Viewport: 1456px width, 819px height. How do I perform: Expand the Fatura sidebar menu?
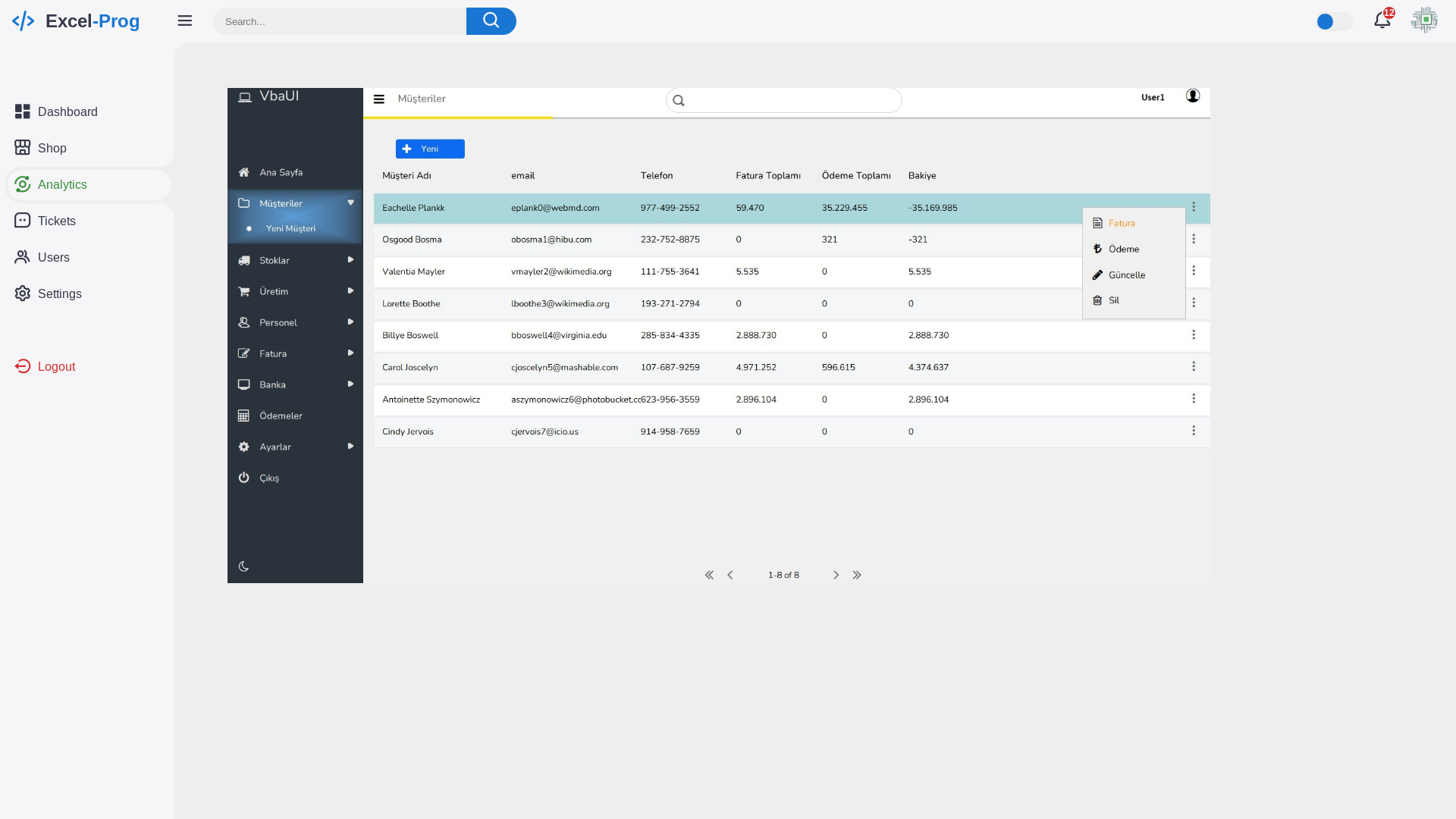click(x=350, y=353)
